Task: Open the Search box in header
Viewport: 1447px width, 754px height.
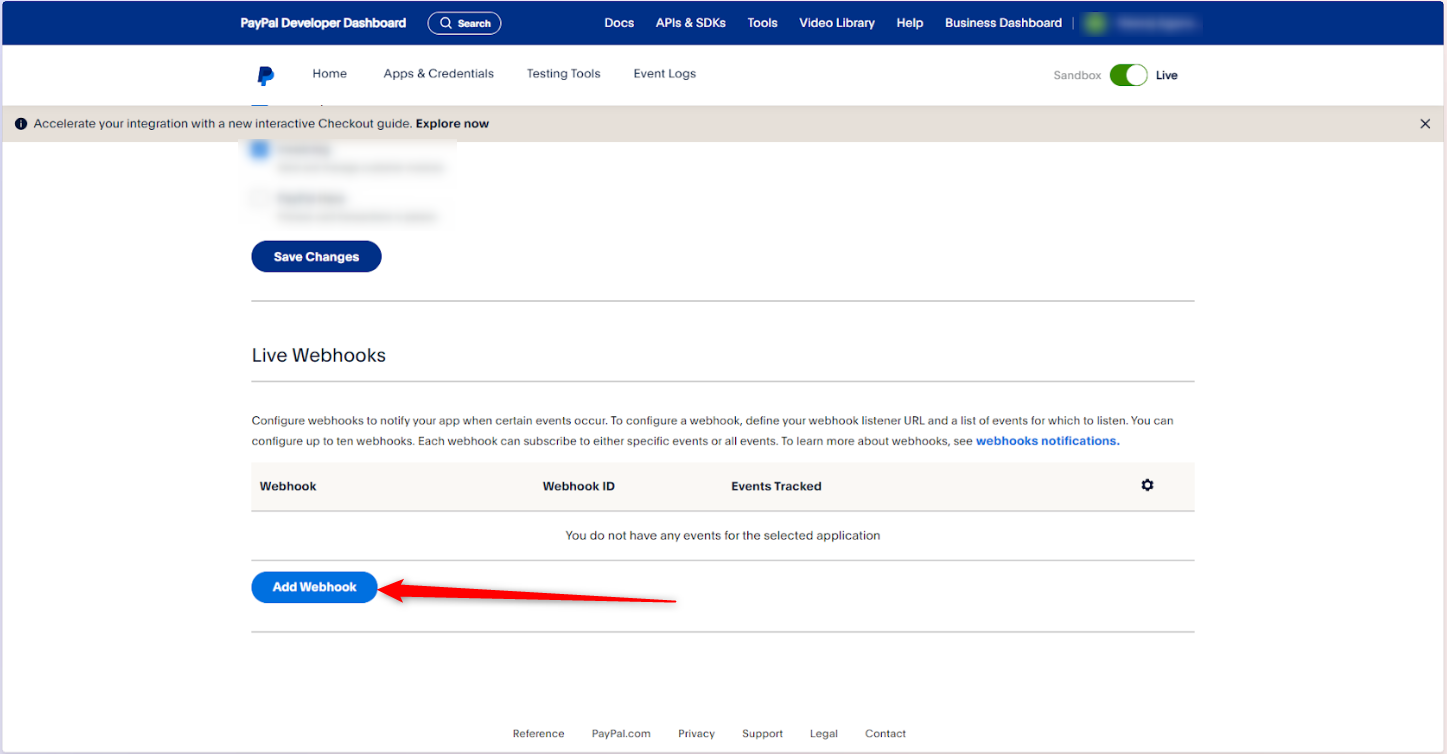Action: point(464,23)
